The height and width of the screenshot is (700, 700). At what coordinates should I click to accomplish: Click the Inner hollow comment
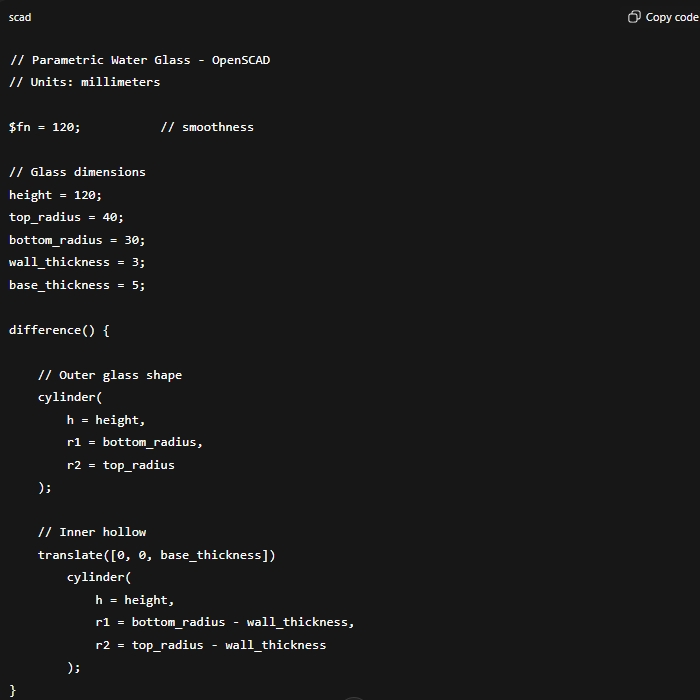(x=92, y=532)
